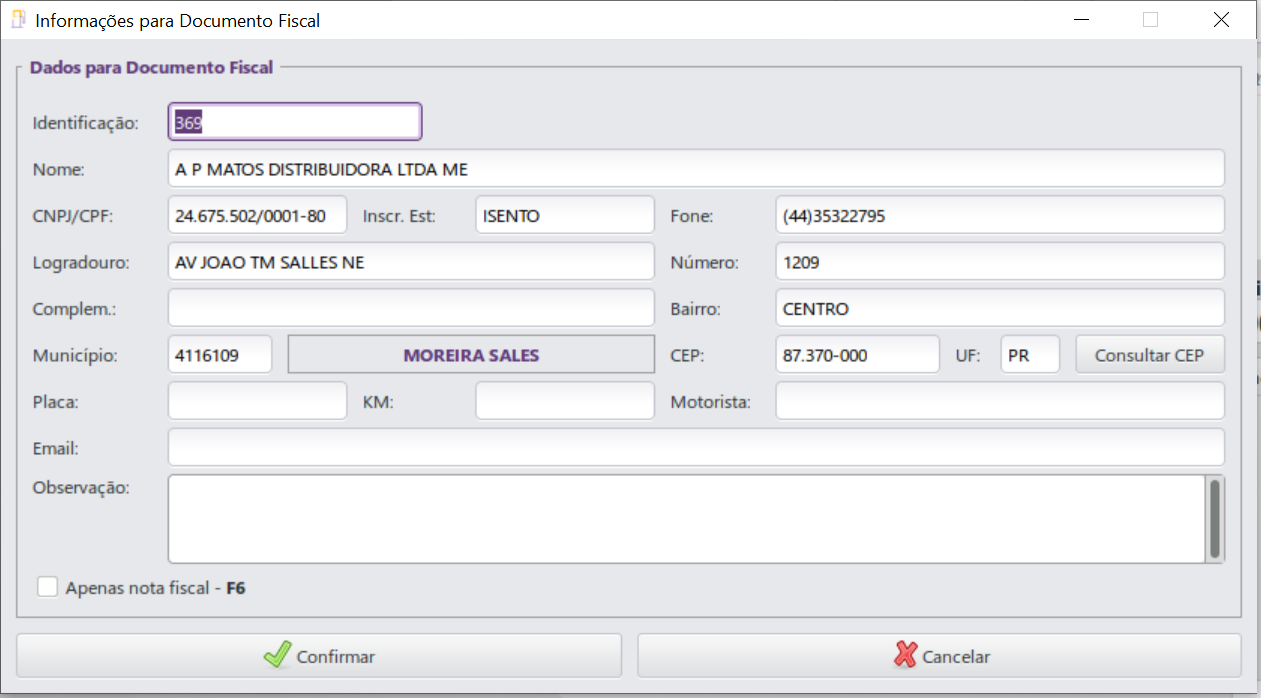Focus the empty Complem. field

tap(411, 308)
